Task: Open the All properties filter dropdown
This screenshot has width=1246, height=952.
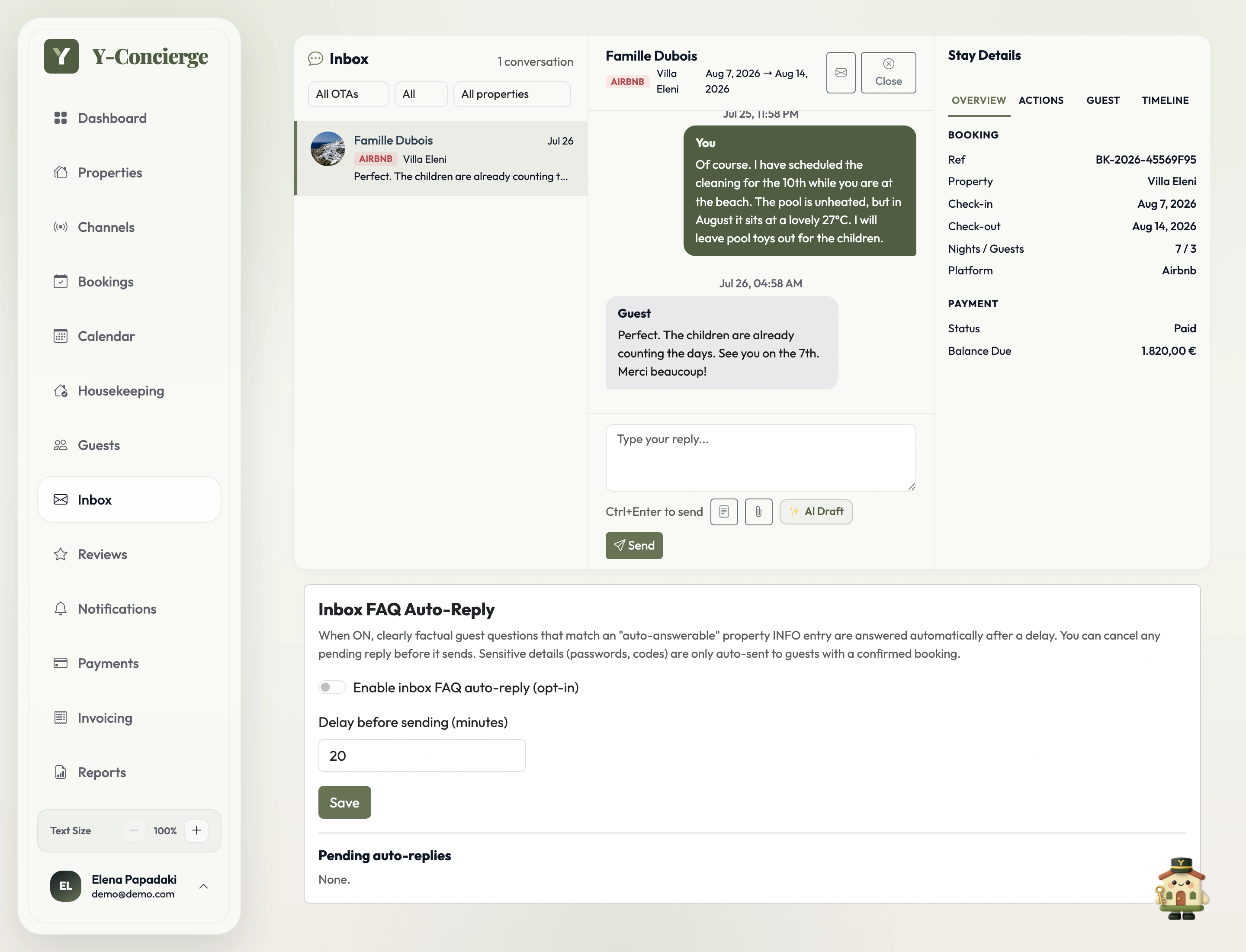Action: [512, 94]
